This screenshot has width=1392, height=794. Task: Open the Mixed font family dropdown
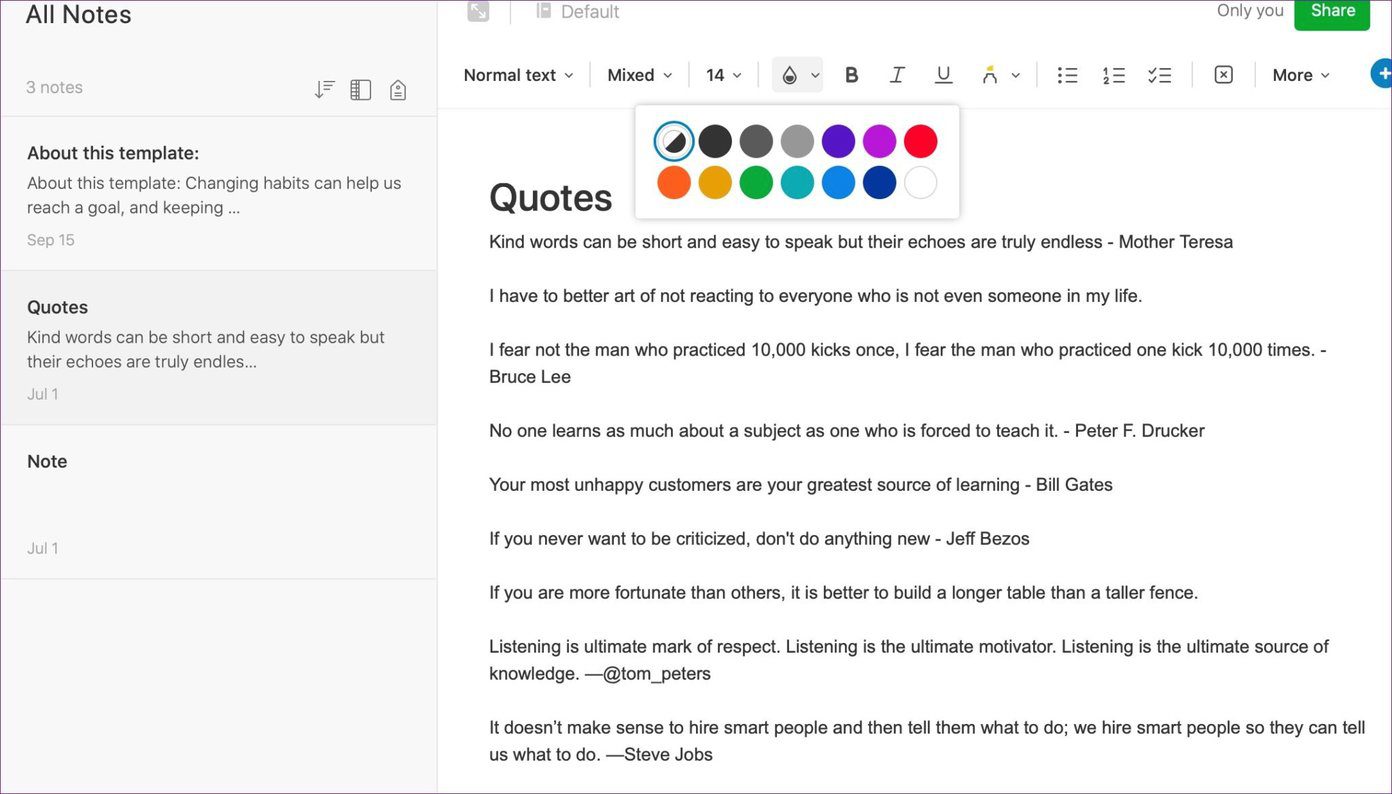coord(640,75)
